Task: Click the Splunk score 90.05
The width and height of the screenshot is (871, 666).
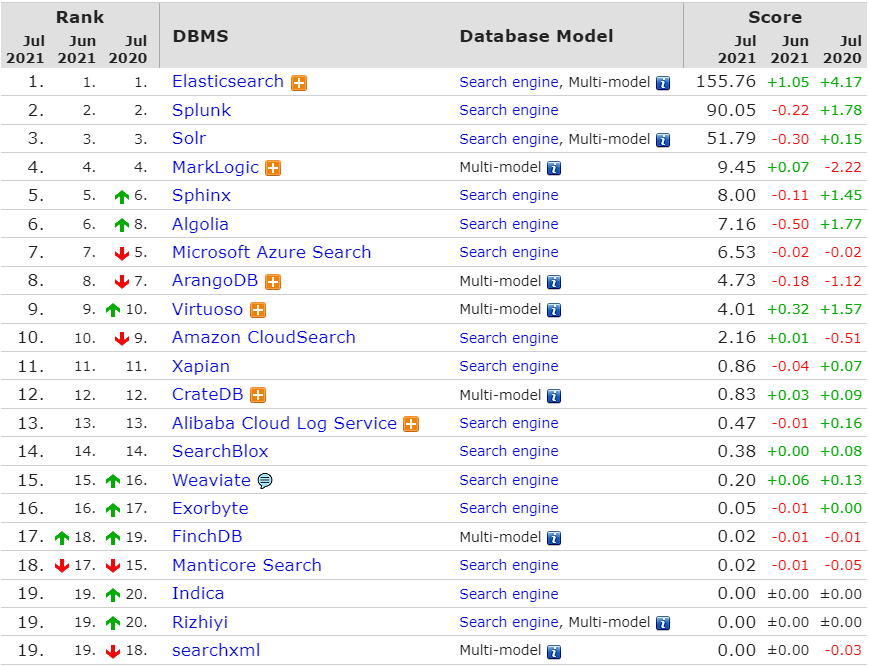Action: coord(731,110)
